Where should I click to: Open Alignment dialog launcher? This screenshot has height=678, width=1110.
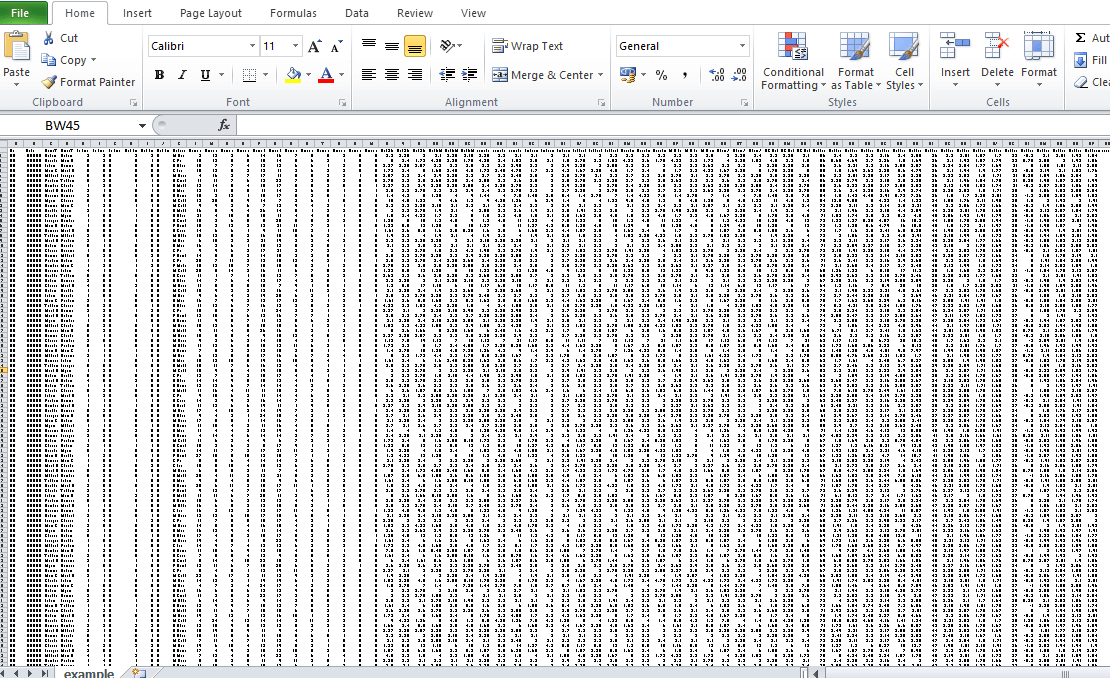601,103
